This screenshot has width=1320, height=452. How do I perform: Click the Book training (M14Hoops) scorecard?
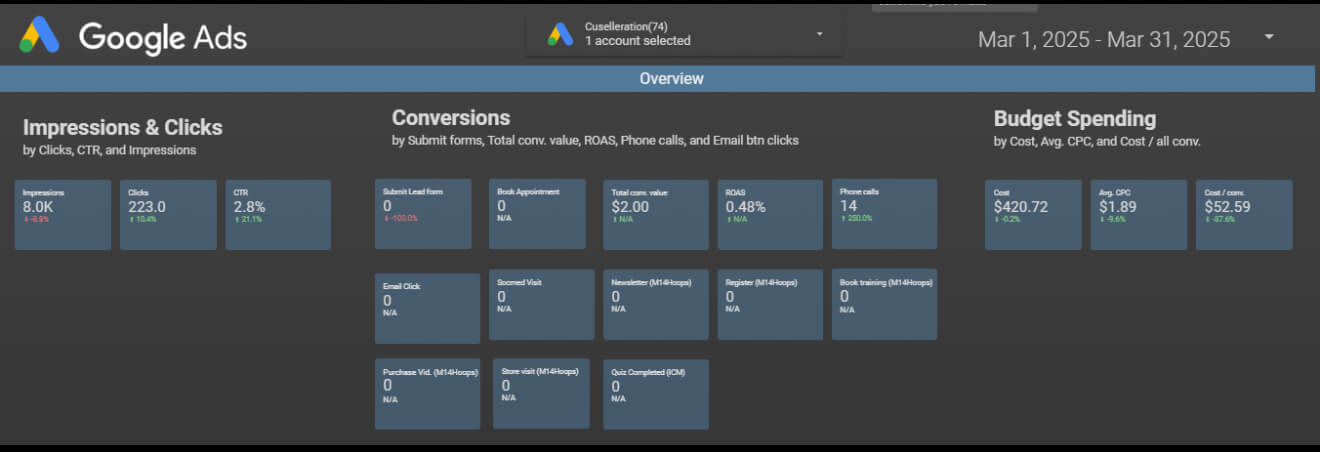coord(884,304)
